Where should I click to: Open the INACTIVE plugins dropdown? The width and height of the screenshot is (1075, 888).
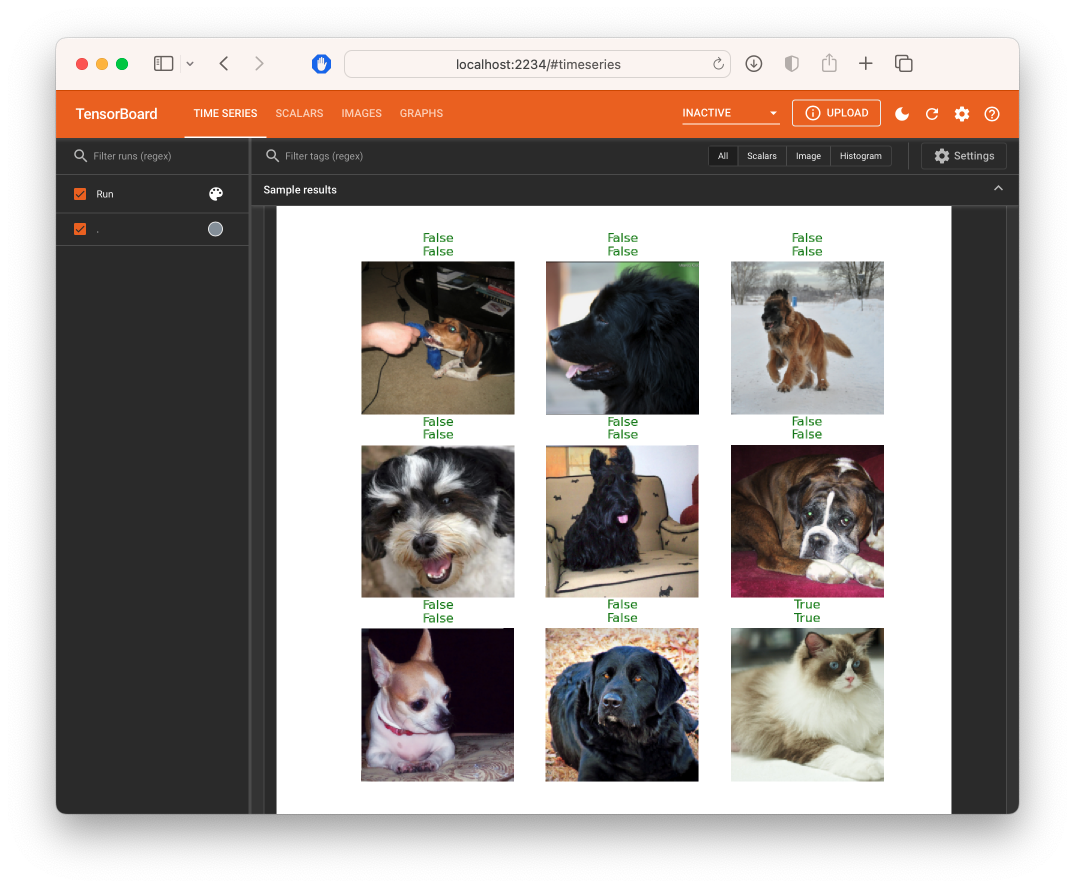pos(730,114)
